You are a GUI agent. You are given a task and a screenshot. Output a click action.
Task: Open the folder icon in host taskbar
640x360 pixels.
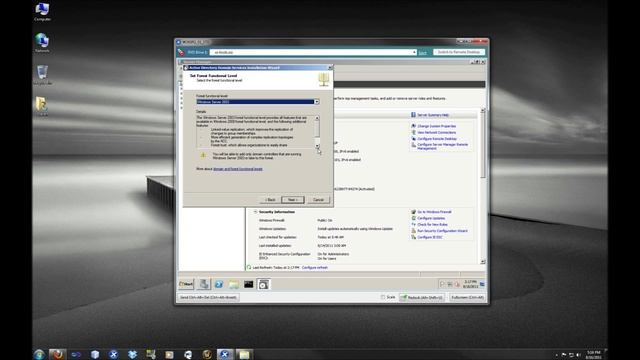click(244, 354)
